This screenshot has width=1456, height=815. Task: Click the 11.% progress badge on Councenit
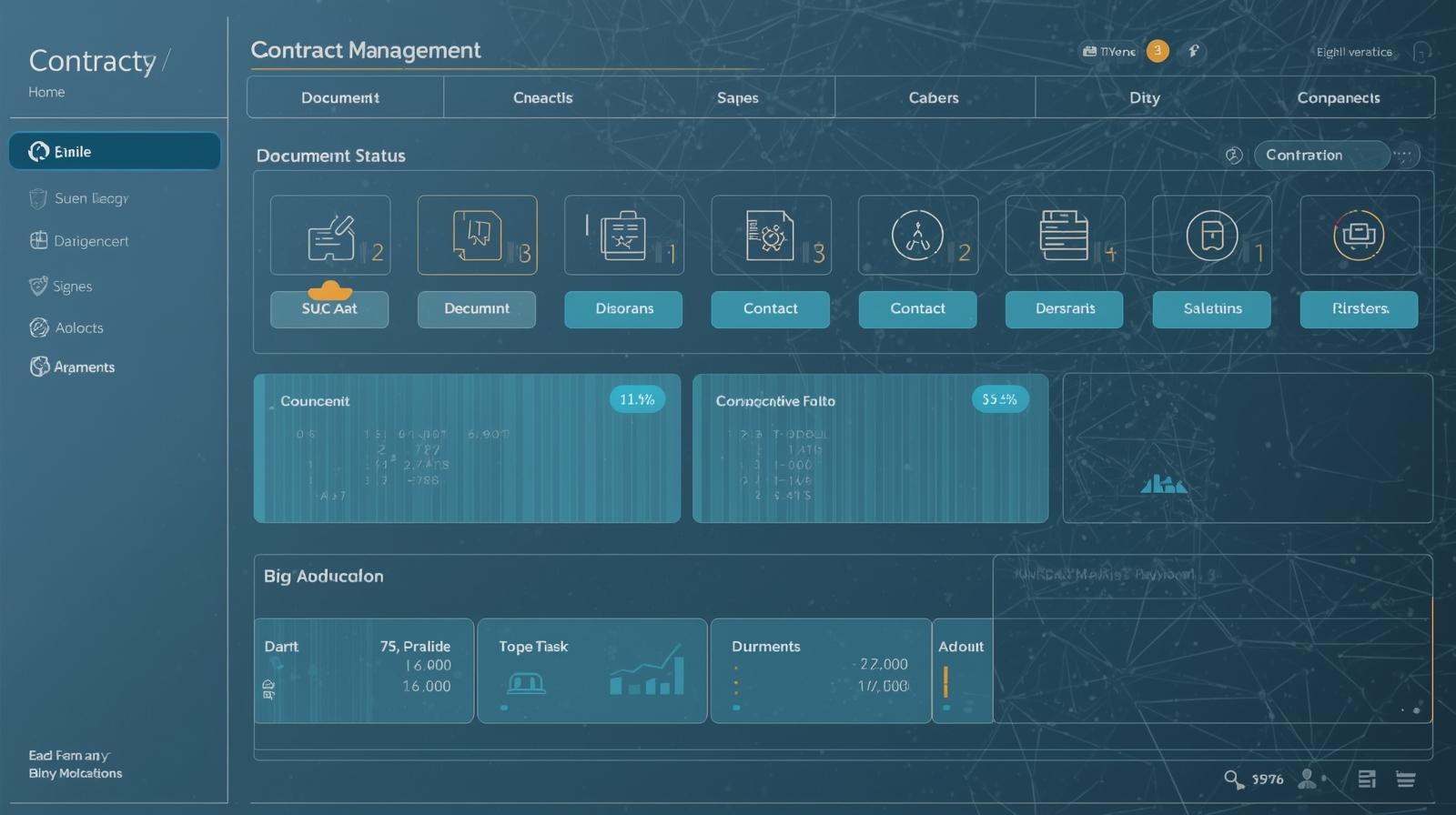[637, 399]
